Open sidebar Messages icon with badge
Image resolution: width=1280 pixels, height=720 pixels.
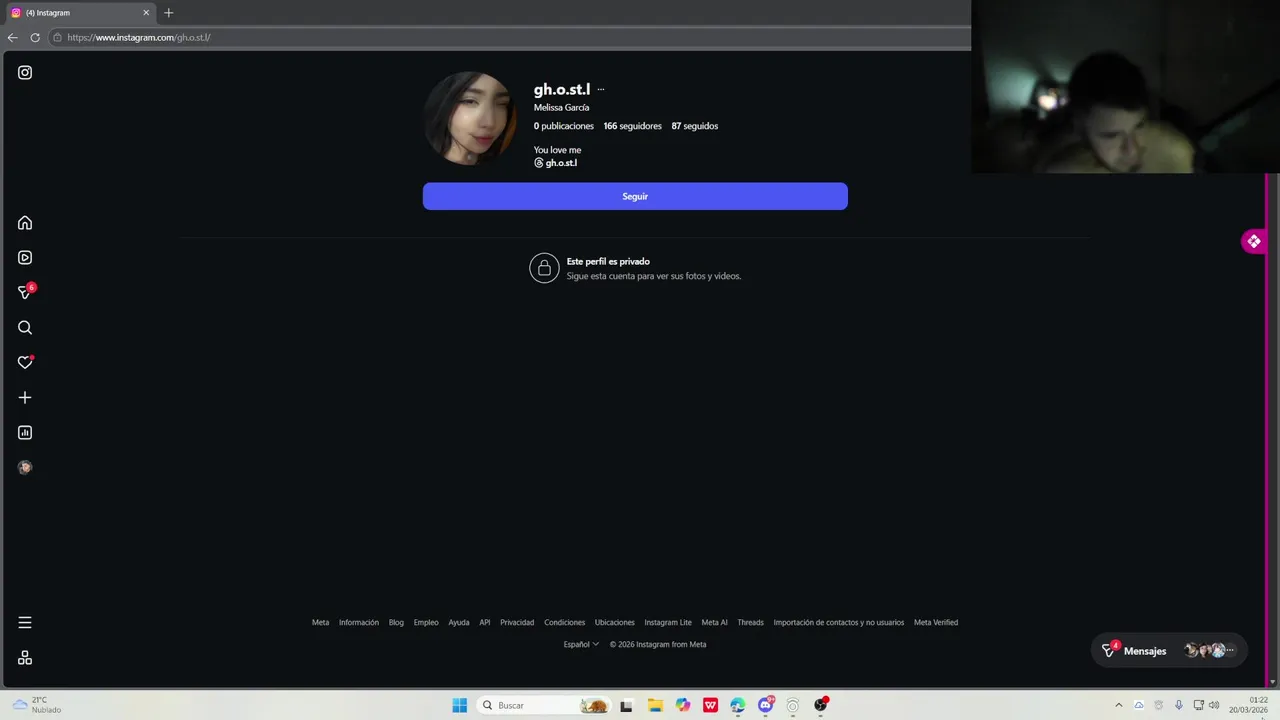tap(26, 292)
